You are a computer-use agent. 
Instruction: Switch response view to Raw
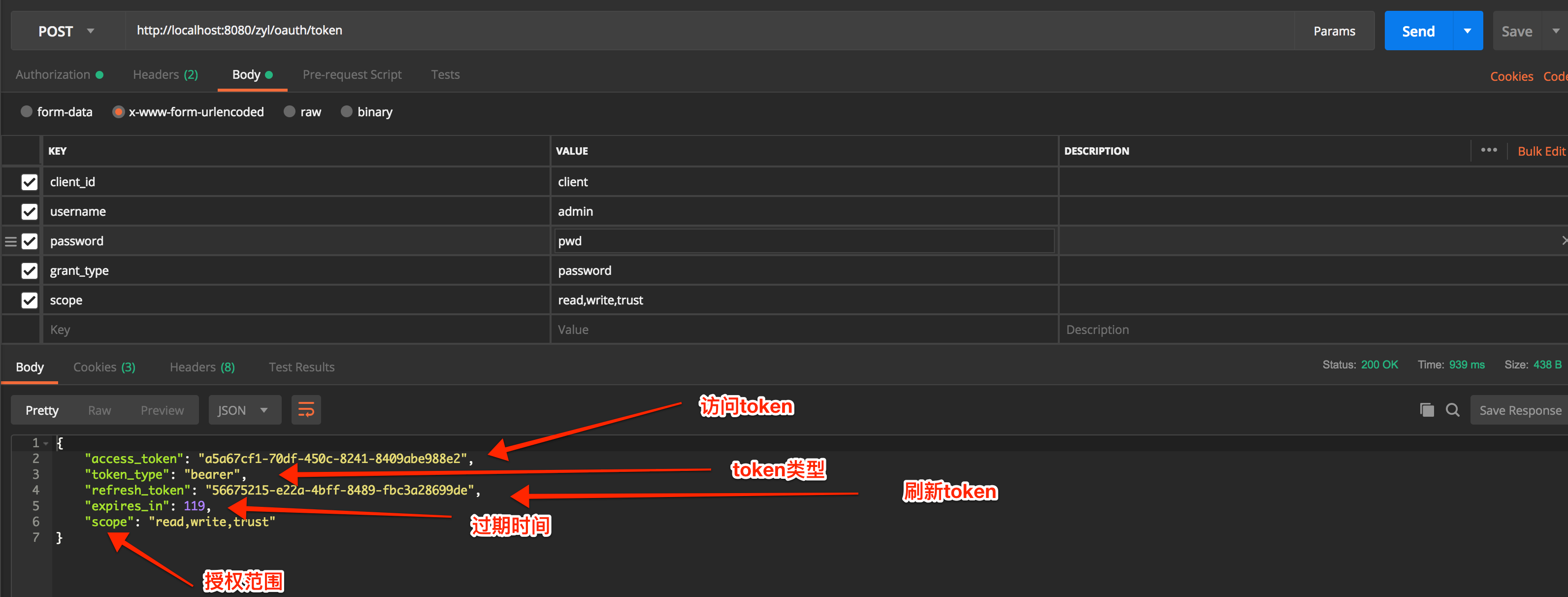[99, 410]
